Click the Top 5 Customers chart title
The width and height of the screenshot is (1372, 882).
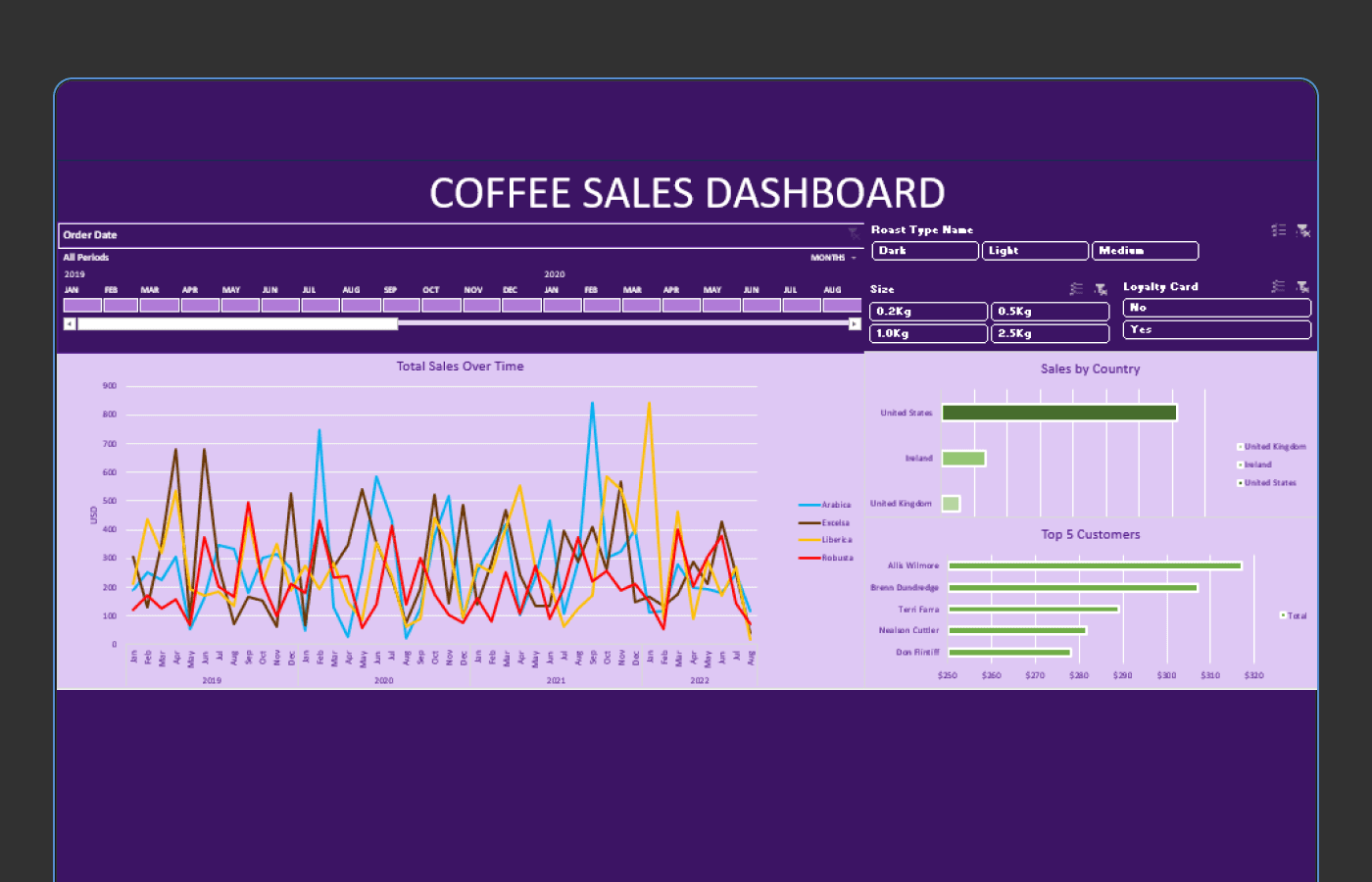(x=1090, y=535)
